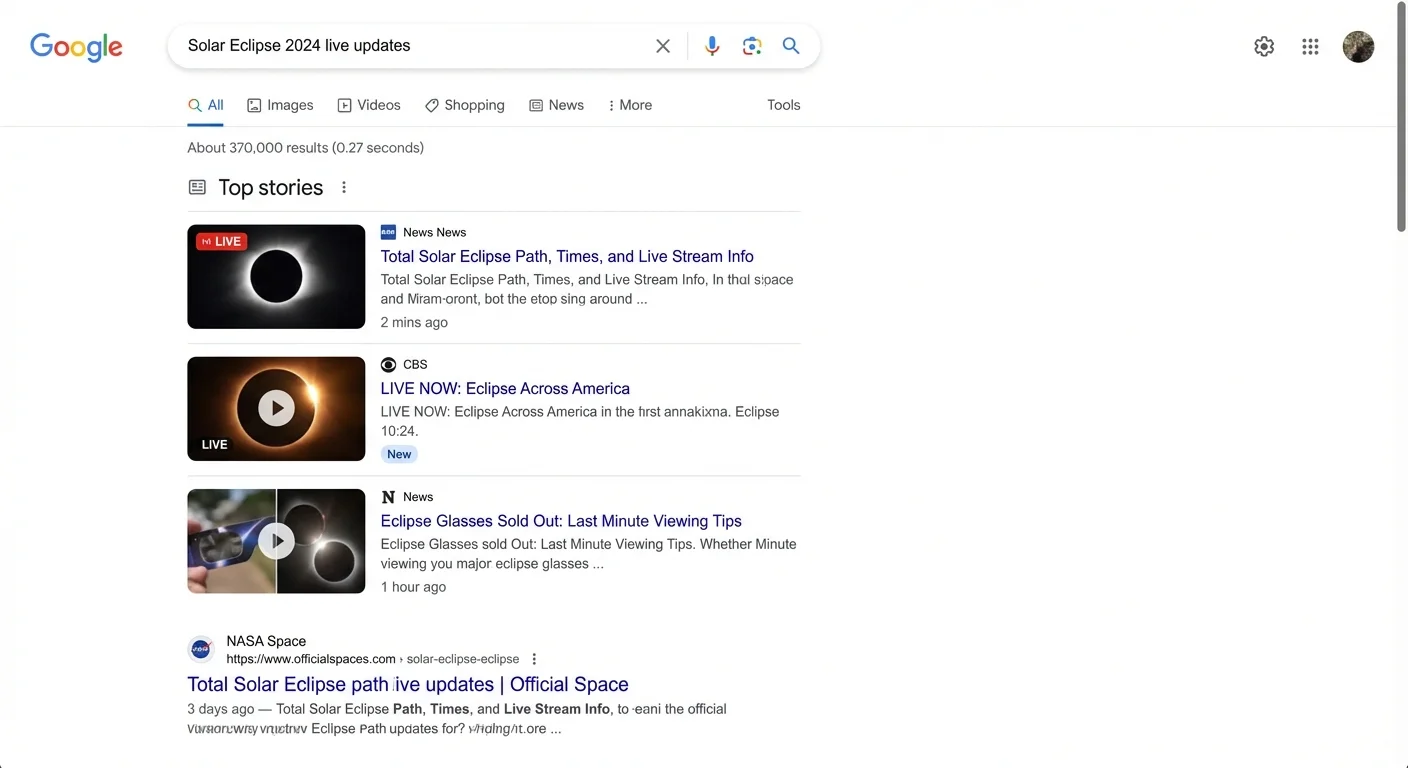Open LIVE NOW: Eclipse Across America

tap(505, 388)
